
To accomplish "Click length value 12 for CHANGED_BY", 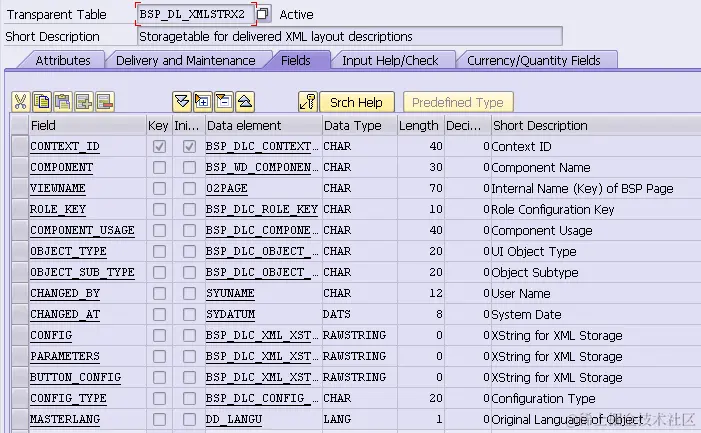I will click(x=436, y=294).
